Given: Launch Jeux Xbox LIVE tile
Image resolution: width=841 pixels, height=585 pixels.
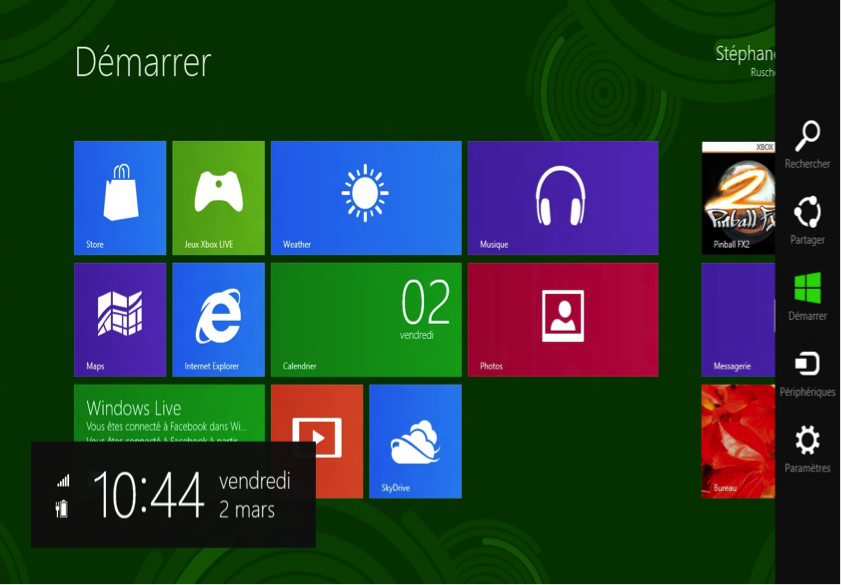Looking at the screenshot, I should click(218, 198).
